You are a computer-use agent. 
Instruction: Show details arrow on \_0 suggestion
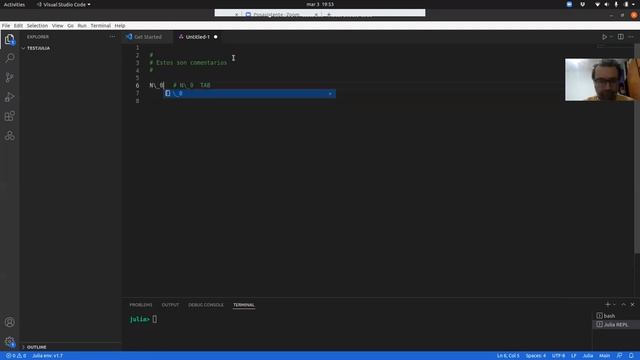(330, 93)
